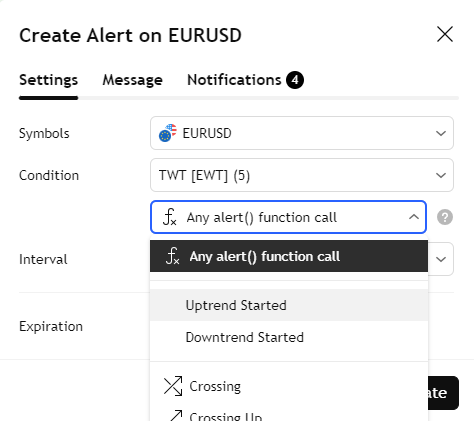Screen dimensions: 474x421
Task: Click the Notifications count badge
Action: (x=295, y=80)
